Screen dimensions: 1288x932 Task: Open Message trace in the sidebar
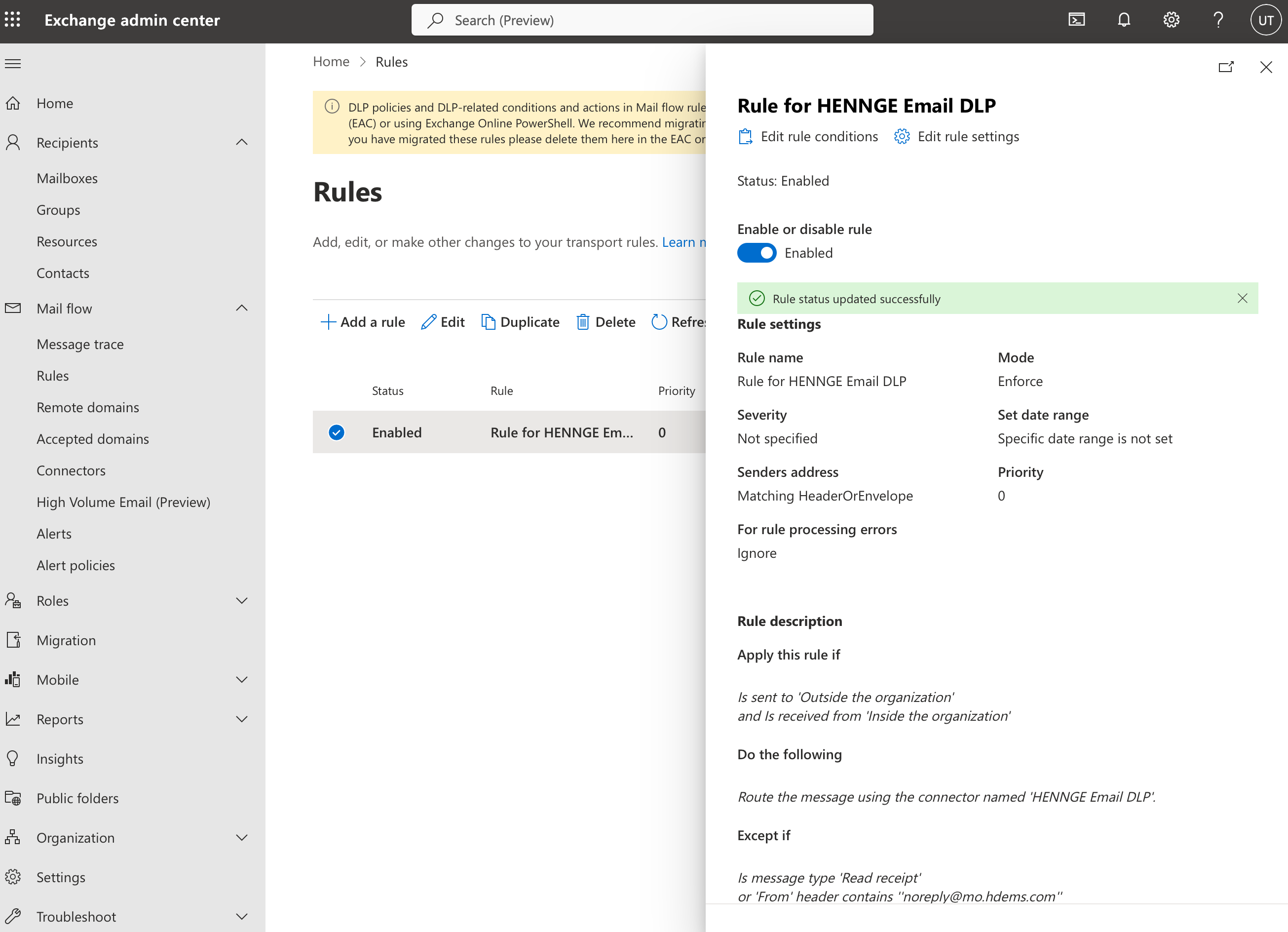[x=80, y=344]
